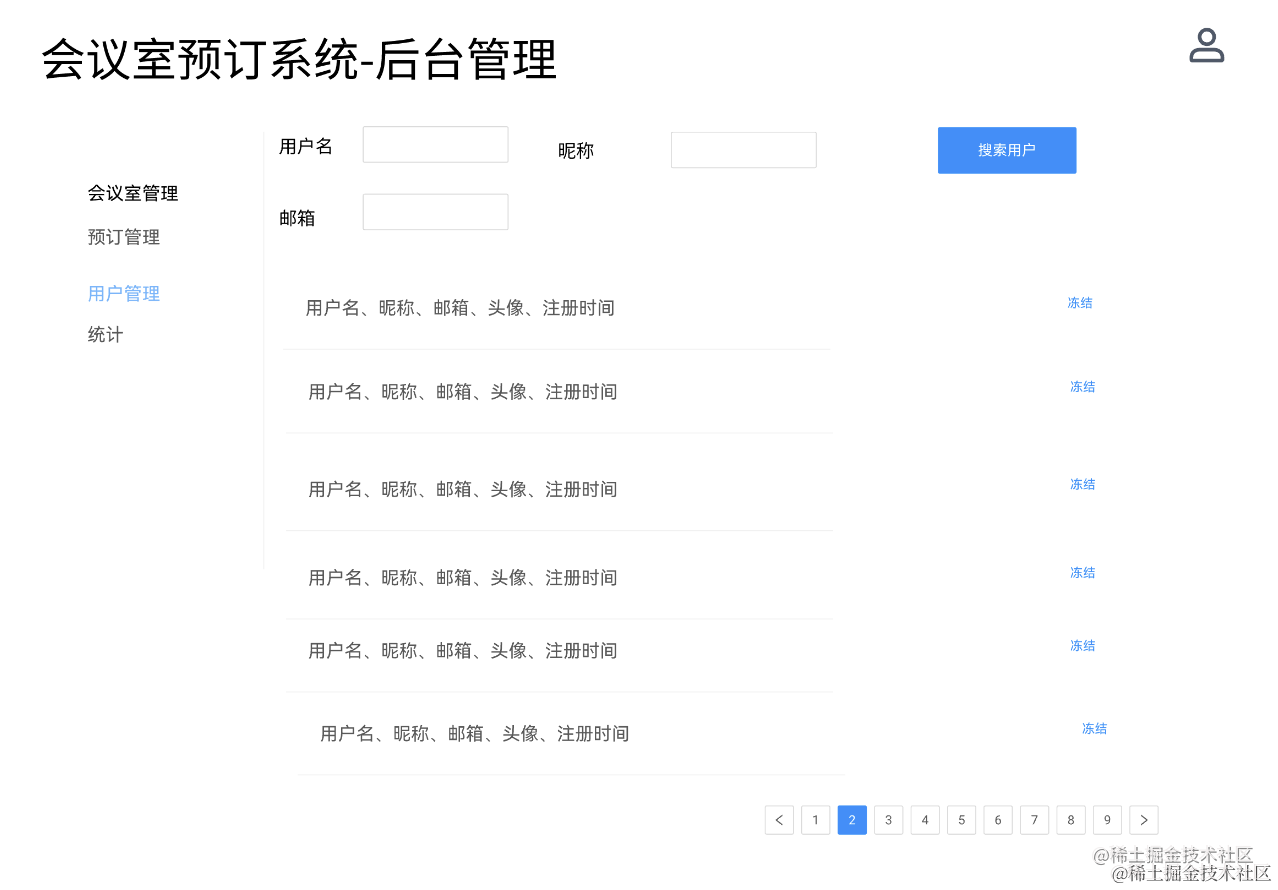This screenshot has height=890, width=1278.
Task: Focus the 昵称 input field
Action: click(743, 150)
